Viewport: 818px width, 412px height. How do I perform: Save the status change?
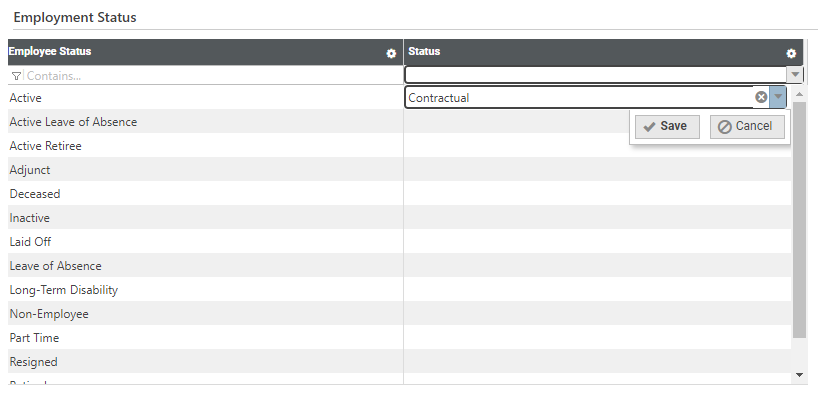pyautogui.click(x=667, y=127)
